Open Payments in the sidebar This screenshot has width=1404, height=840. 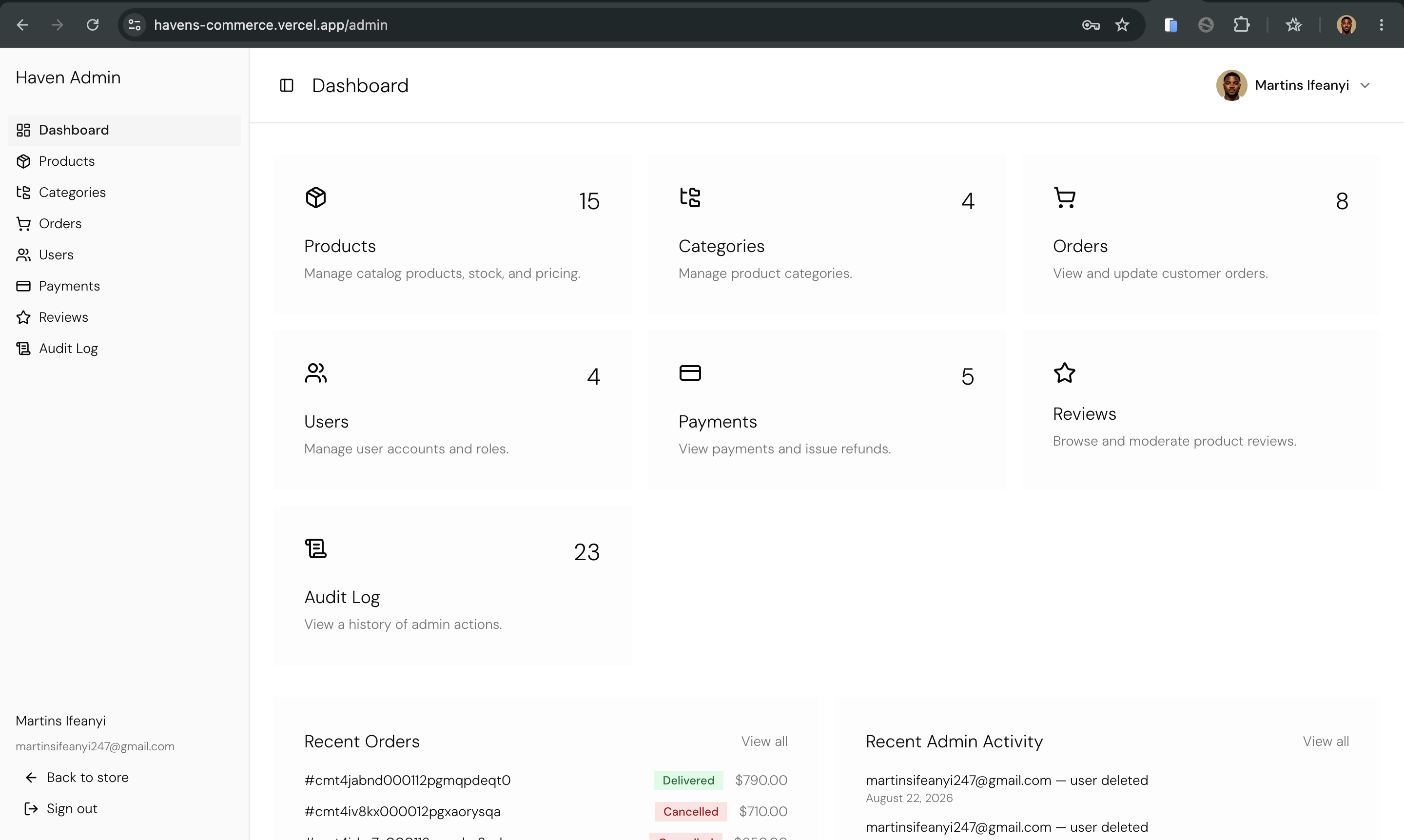124,286
